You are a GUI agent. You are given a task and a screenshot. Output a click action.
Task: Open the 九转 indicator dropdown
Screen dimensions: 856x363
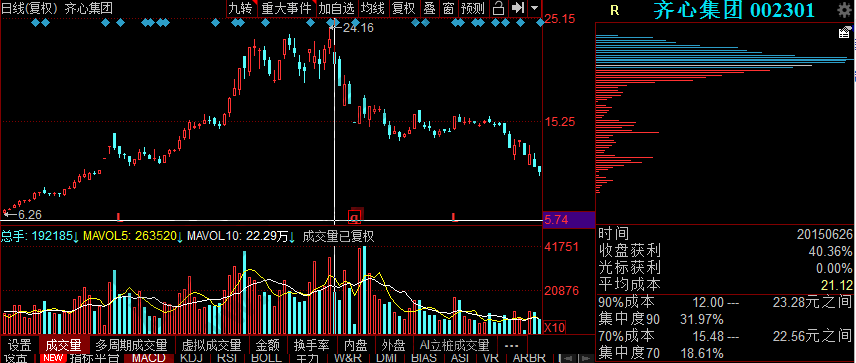[x=240, y=8]
